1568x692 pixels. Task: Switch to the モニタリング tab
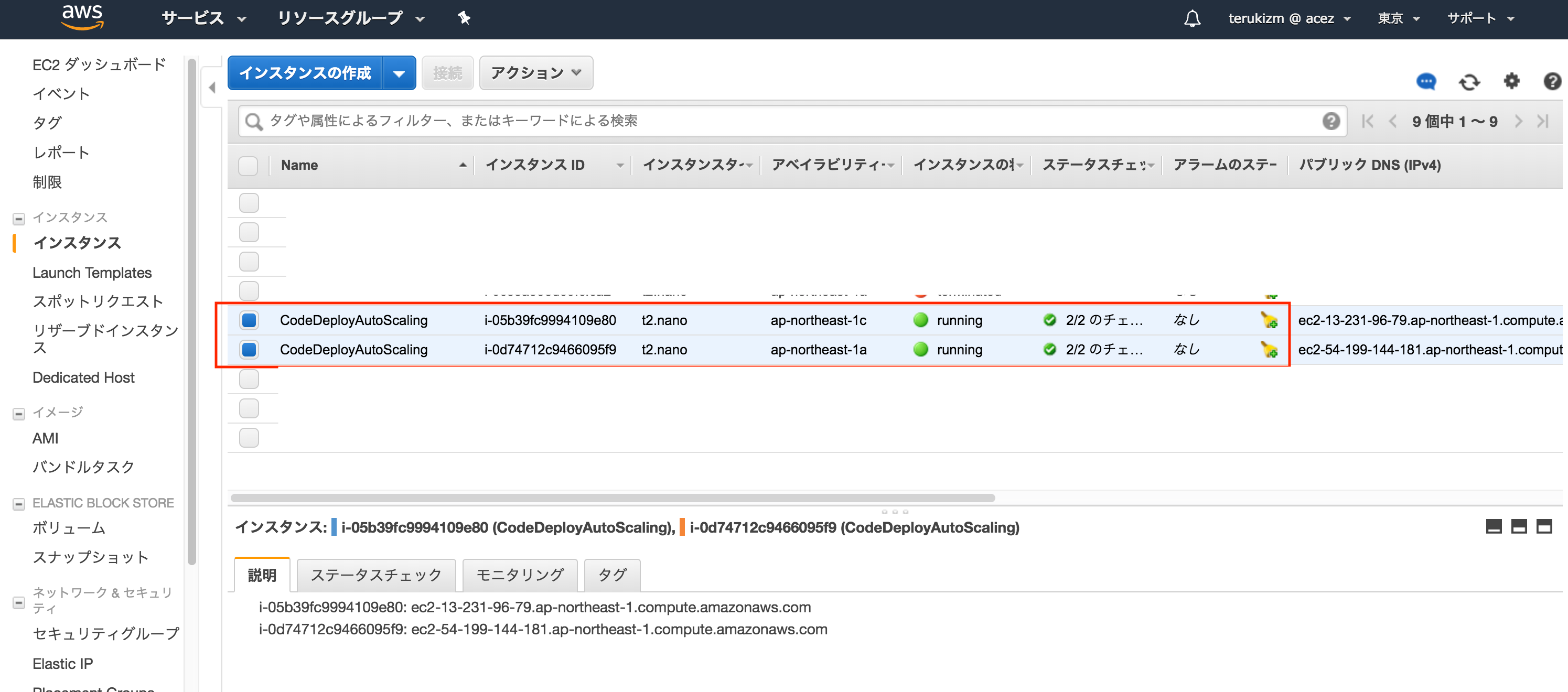tap(520, 575)
